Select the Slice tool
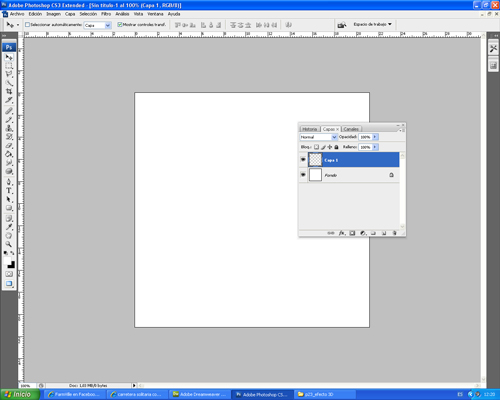The height and width of the screenshot is (400, 500). click(x=9, y=100)
